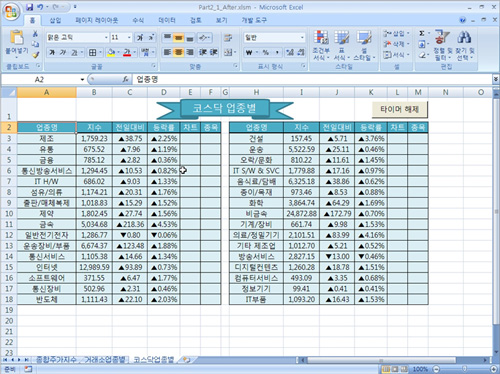The width and height of the screenshot is (500, 374).
Task: Toggle italic formatting
Action: [x=63, y=52]
